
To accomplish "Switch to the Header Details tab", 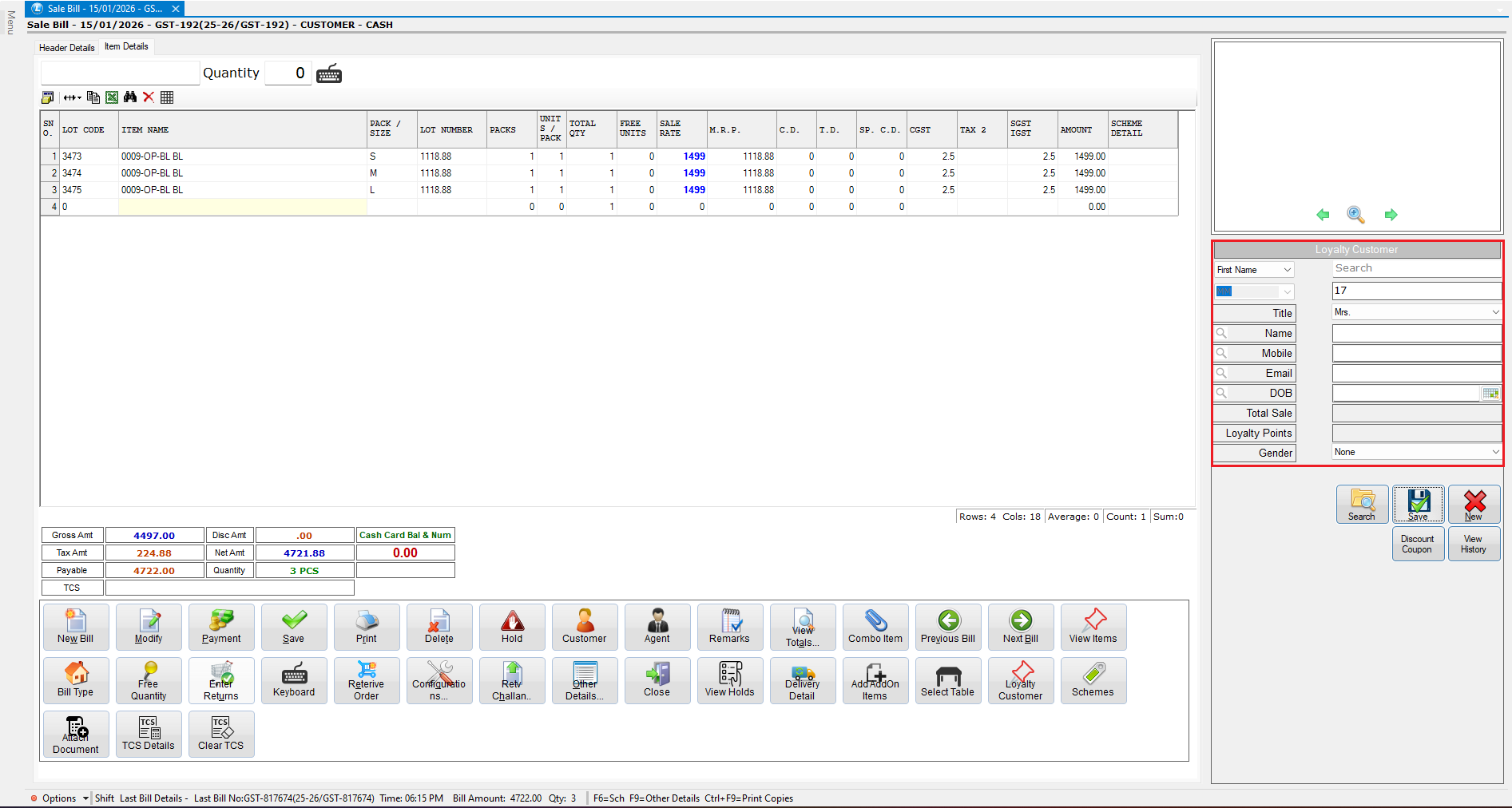I will [67, 48].
